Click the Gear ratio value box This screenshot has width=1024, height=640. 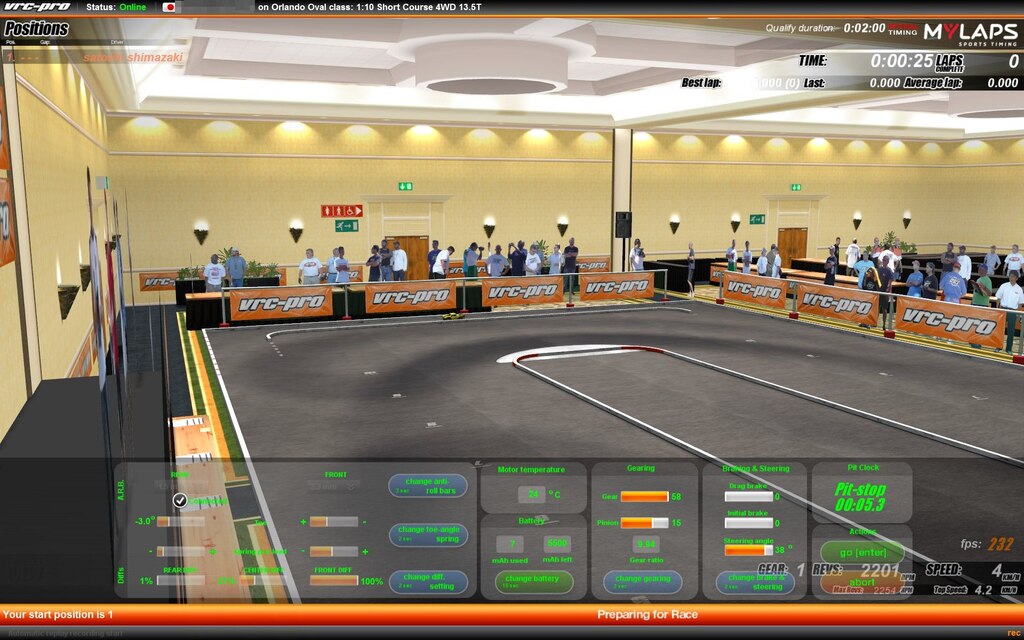click(646, 545)
